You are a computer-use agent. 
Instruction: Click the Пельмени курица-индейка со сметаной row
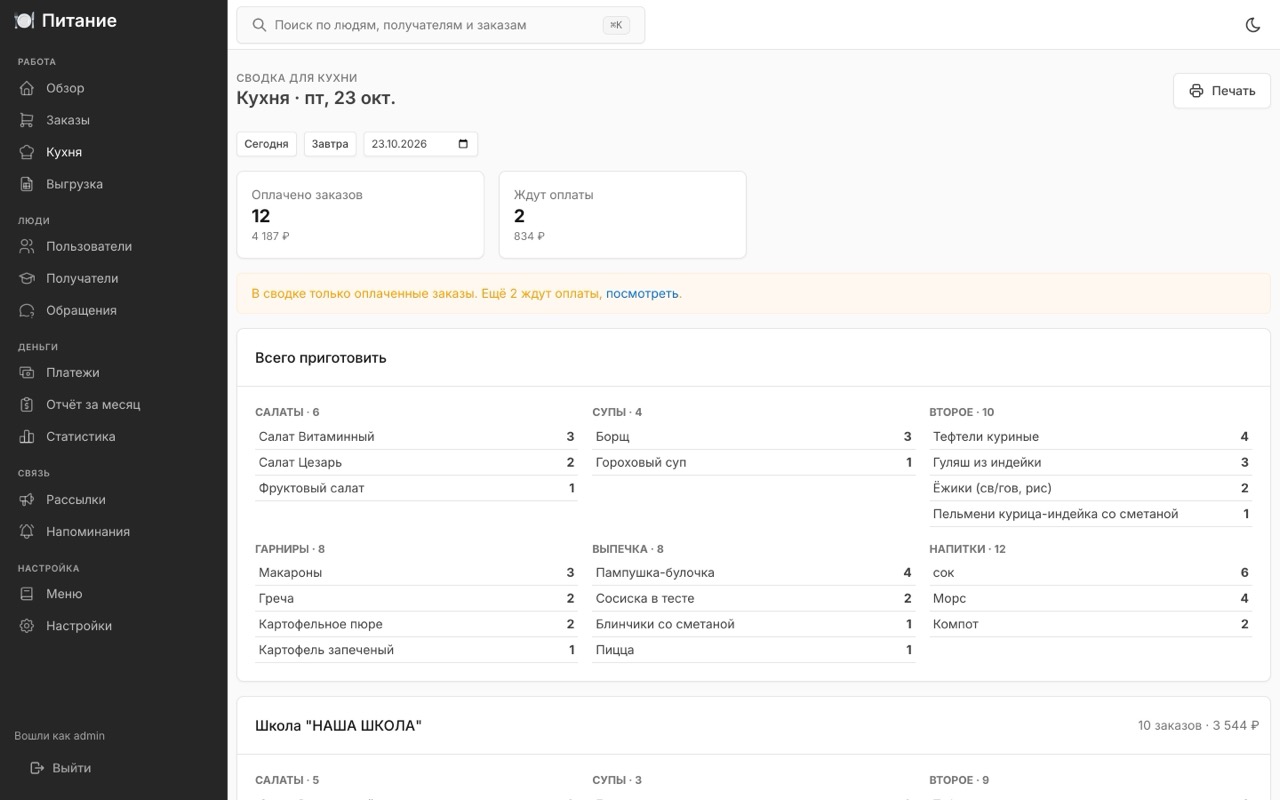click(x=1090, y=514)
